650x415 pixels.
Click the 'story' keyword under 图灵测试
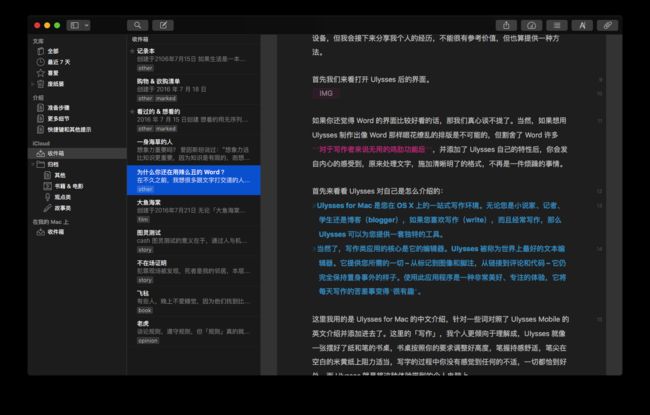[x=145, y=250]
